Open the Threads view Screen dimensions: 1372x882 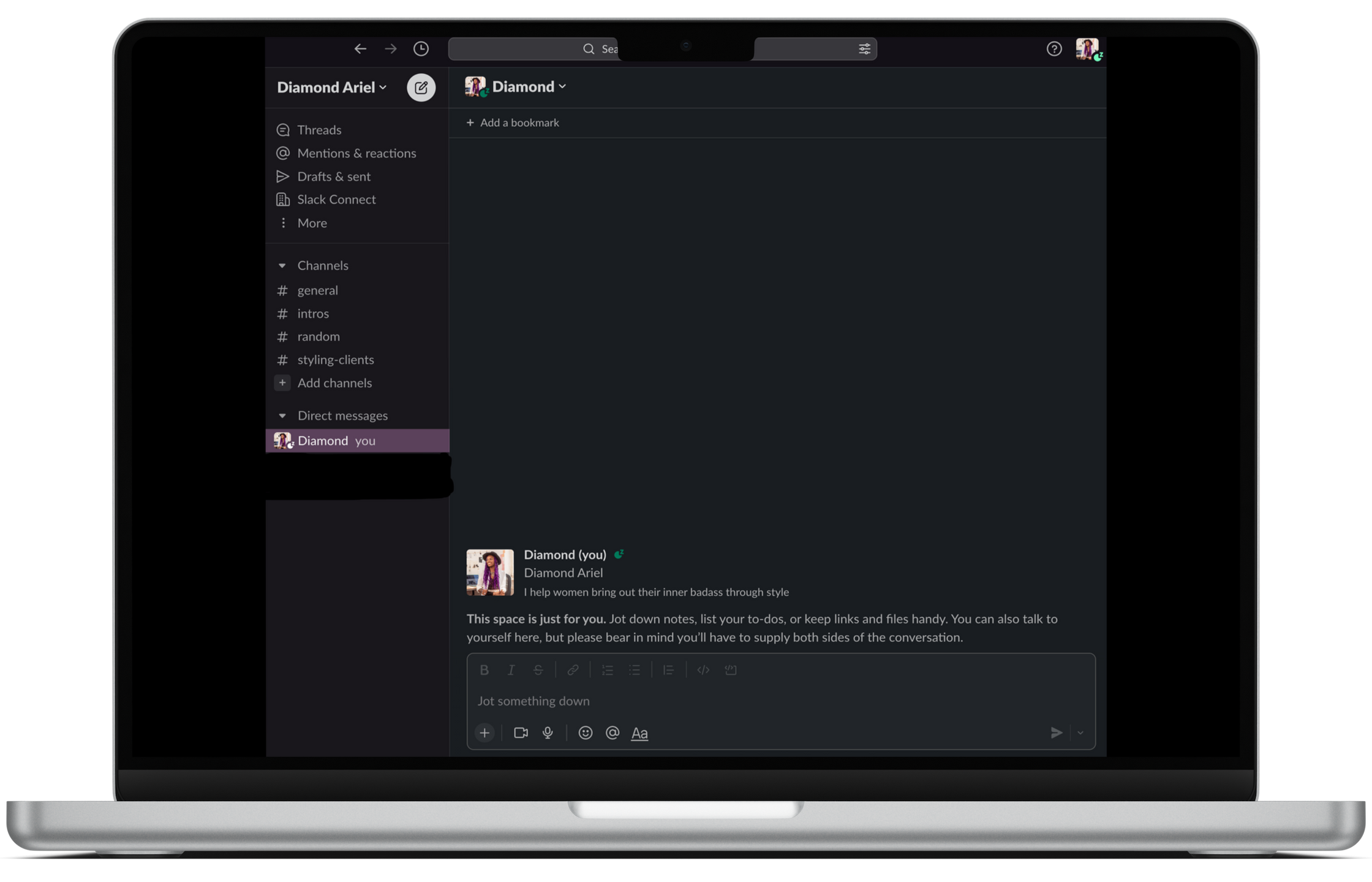[x=318, y=130]
